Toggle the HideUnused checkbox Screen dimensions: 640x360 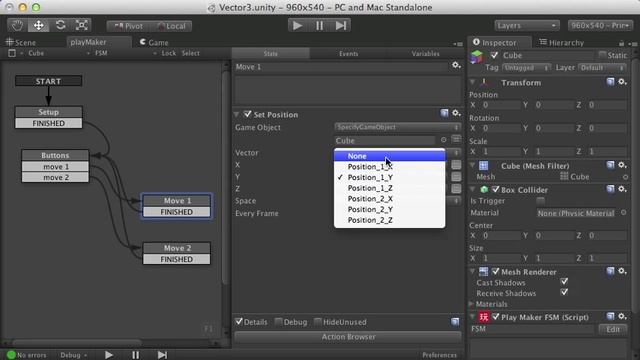coord(318,322)
